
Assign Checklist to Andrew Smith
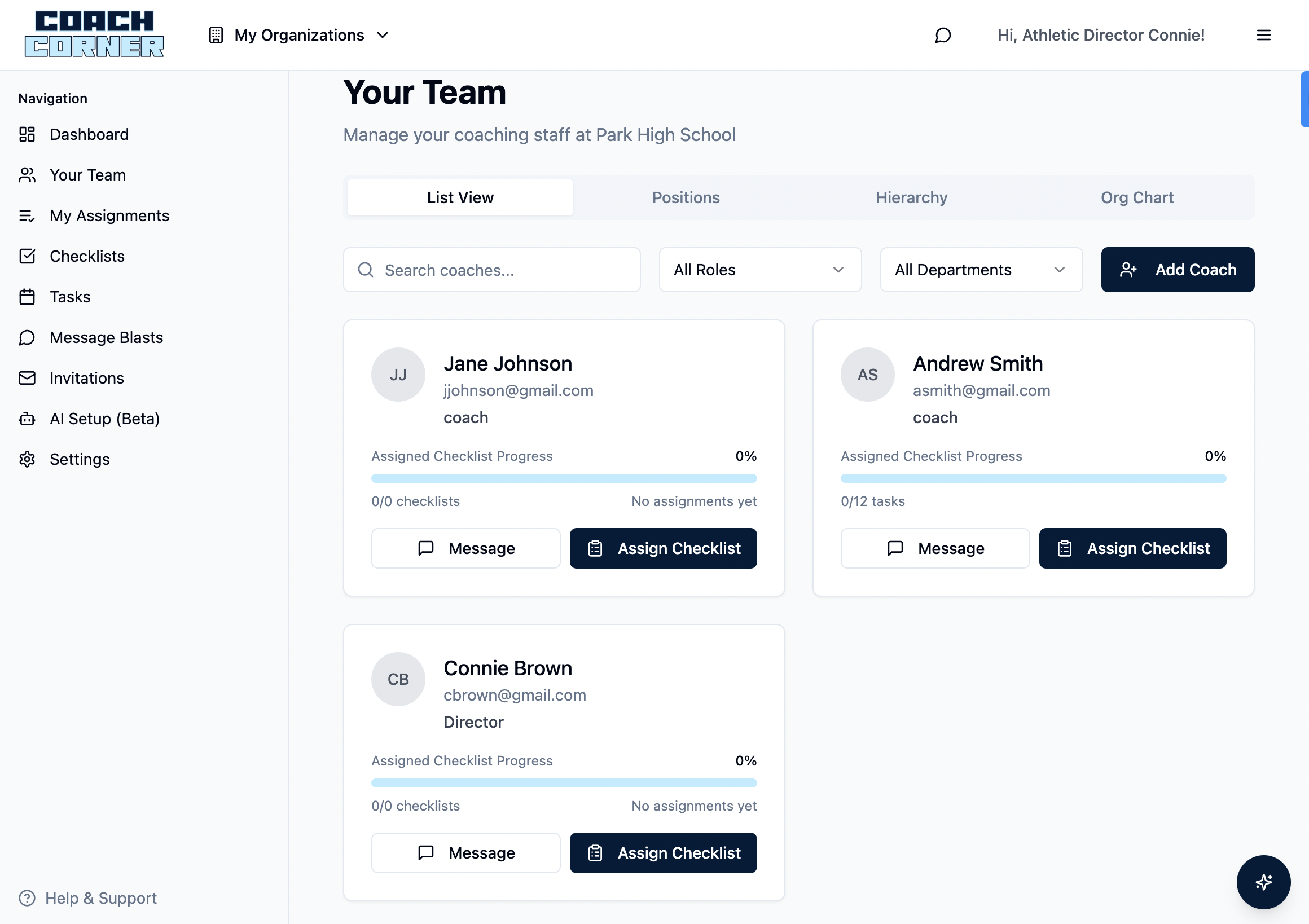point(1132,548)
